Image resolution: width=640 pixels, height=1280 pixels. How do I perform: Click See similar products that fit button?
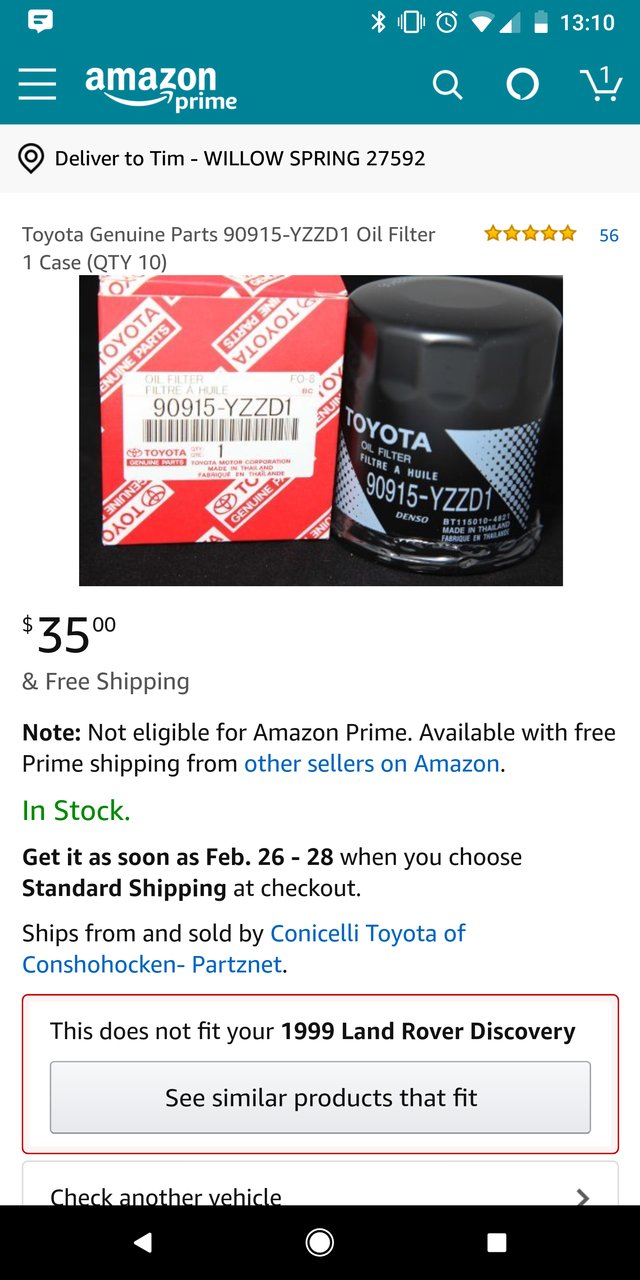320,1097
